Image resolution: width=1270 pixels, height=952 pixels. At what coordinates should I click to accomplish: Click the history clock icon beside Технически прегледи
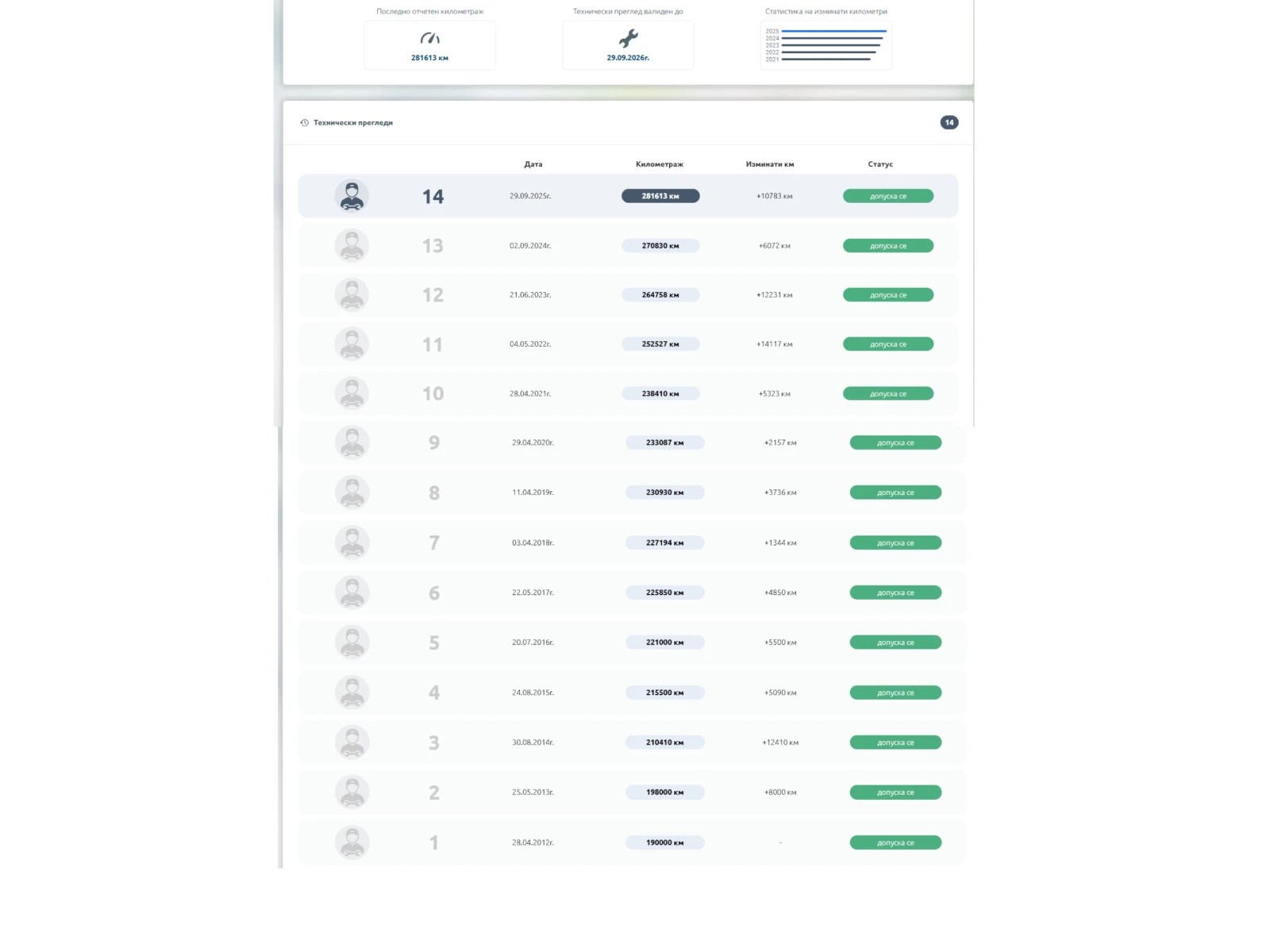pos(304,123)
